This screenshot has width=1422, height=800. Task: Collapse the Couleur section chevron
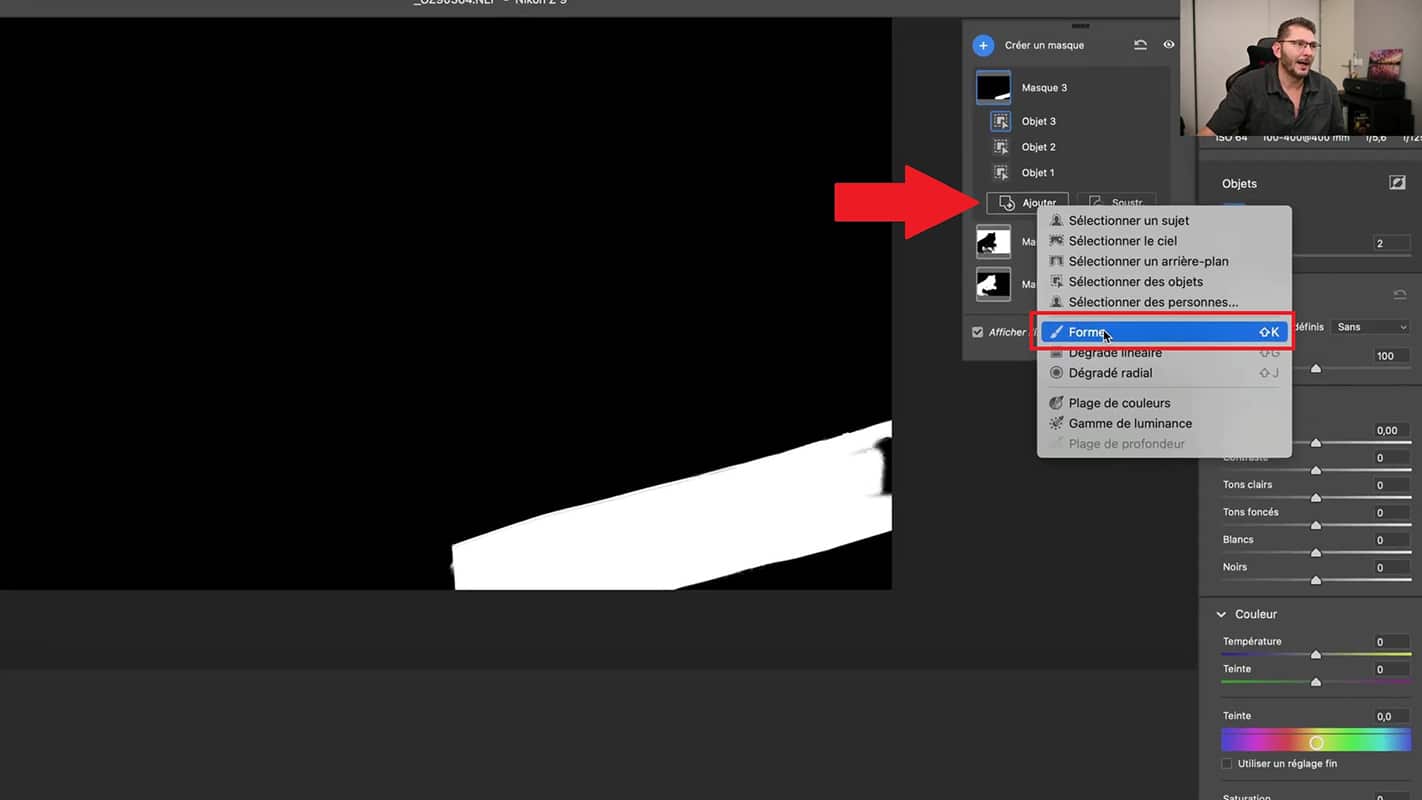coord(1221,614)
